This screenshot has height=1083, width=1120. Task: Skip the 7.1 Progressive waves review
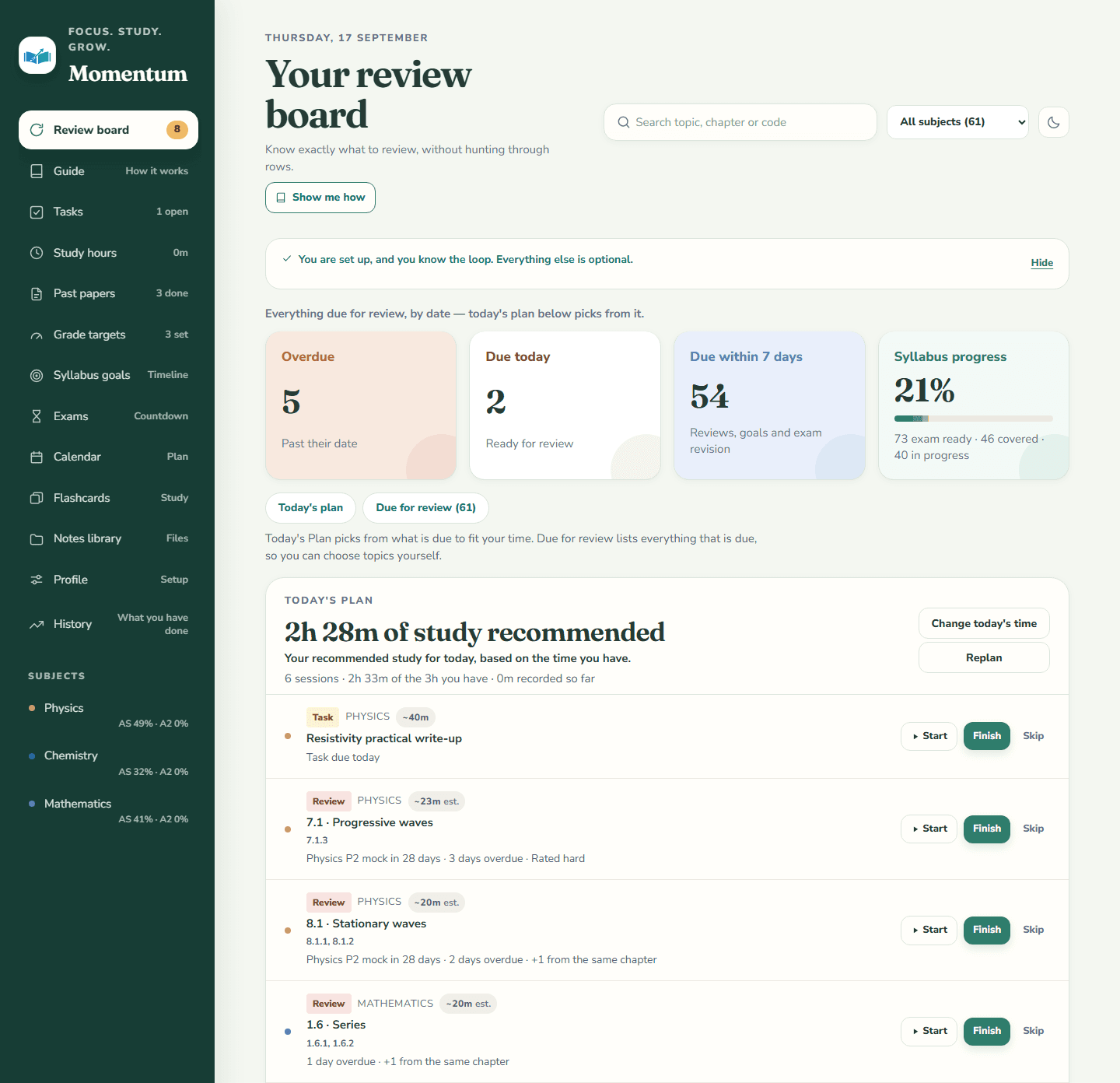1033,829
